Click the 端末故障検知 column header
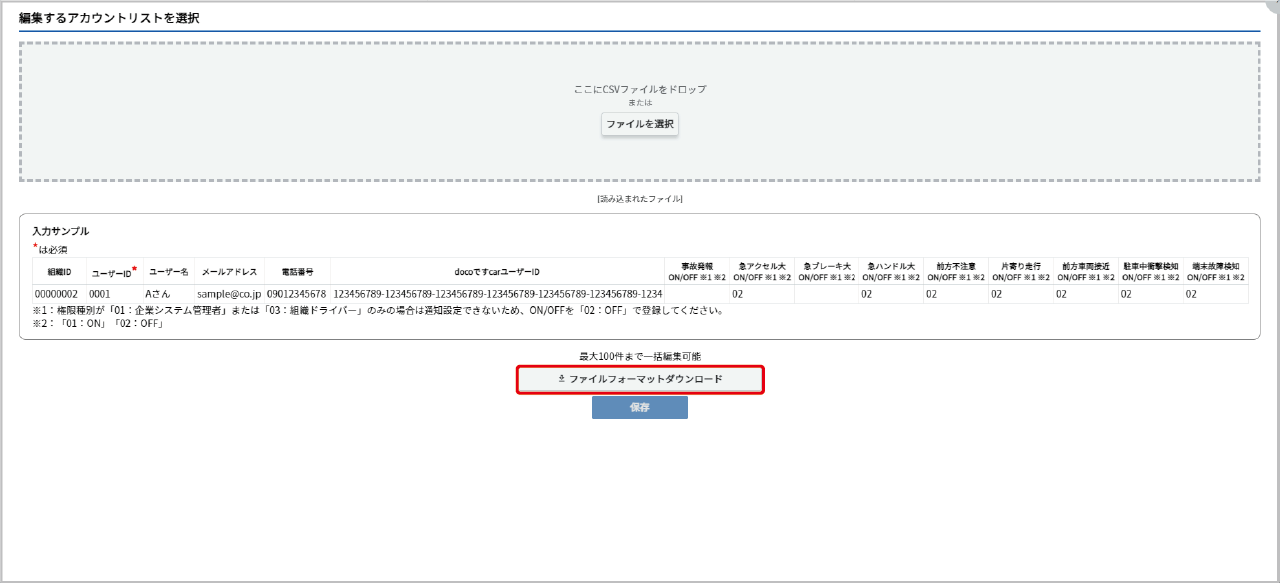 point(1216,272)
